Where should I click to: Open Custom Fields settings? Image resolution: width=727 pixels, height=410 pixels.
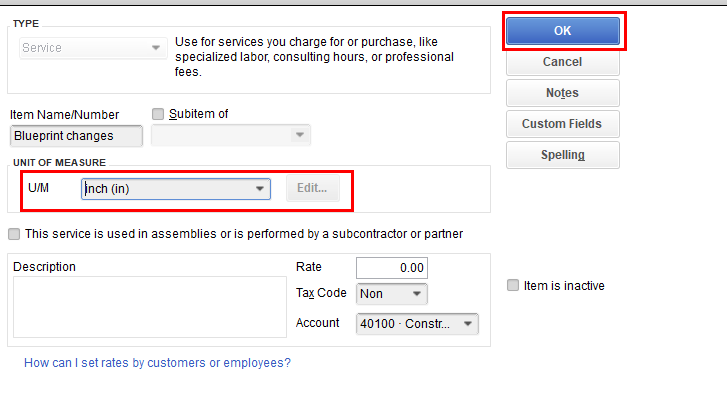click(x=562, y=124)
